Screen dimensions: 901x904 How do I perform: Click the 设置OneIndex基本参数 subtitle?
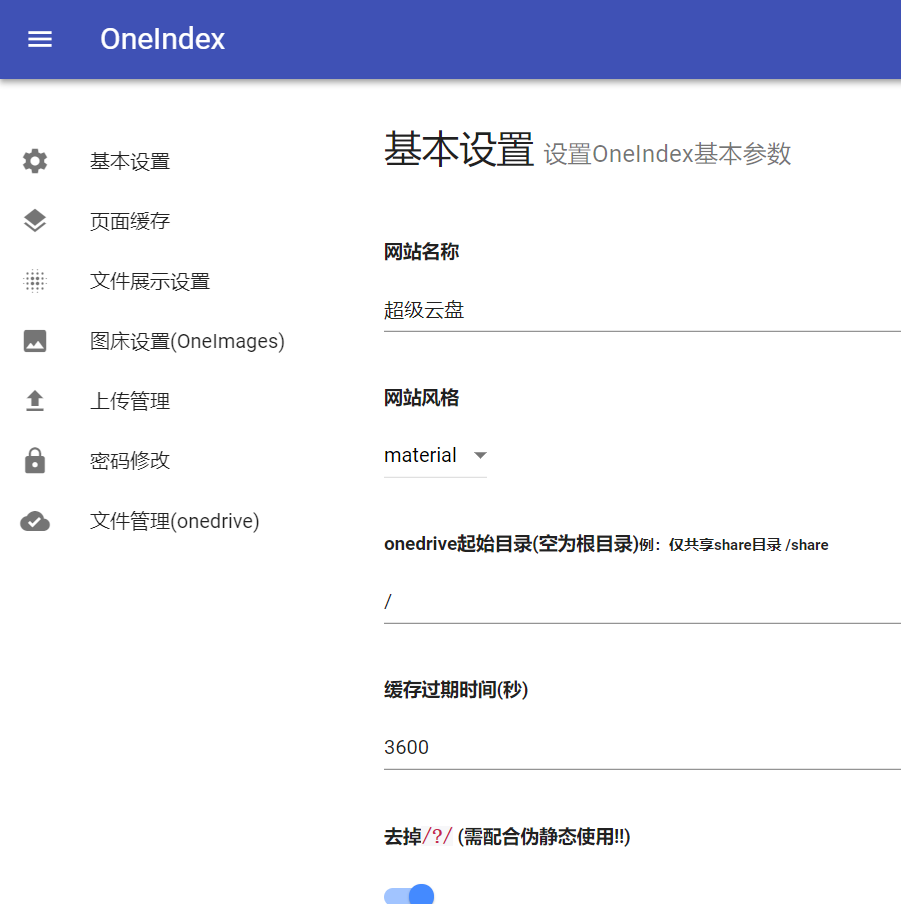coord(667,155)
